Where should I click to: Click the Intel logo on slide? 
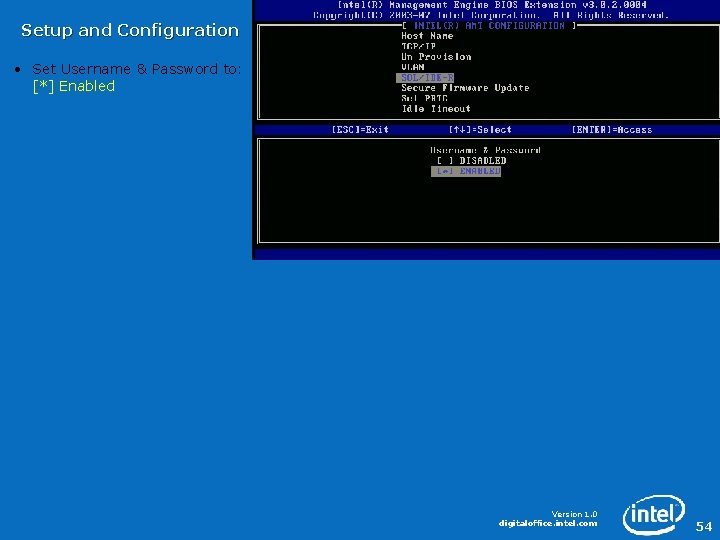tap(654, 515)
